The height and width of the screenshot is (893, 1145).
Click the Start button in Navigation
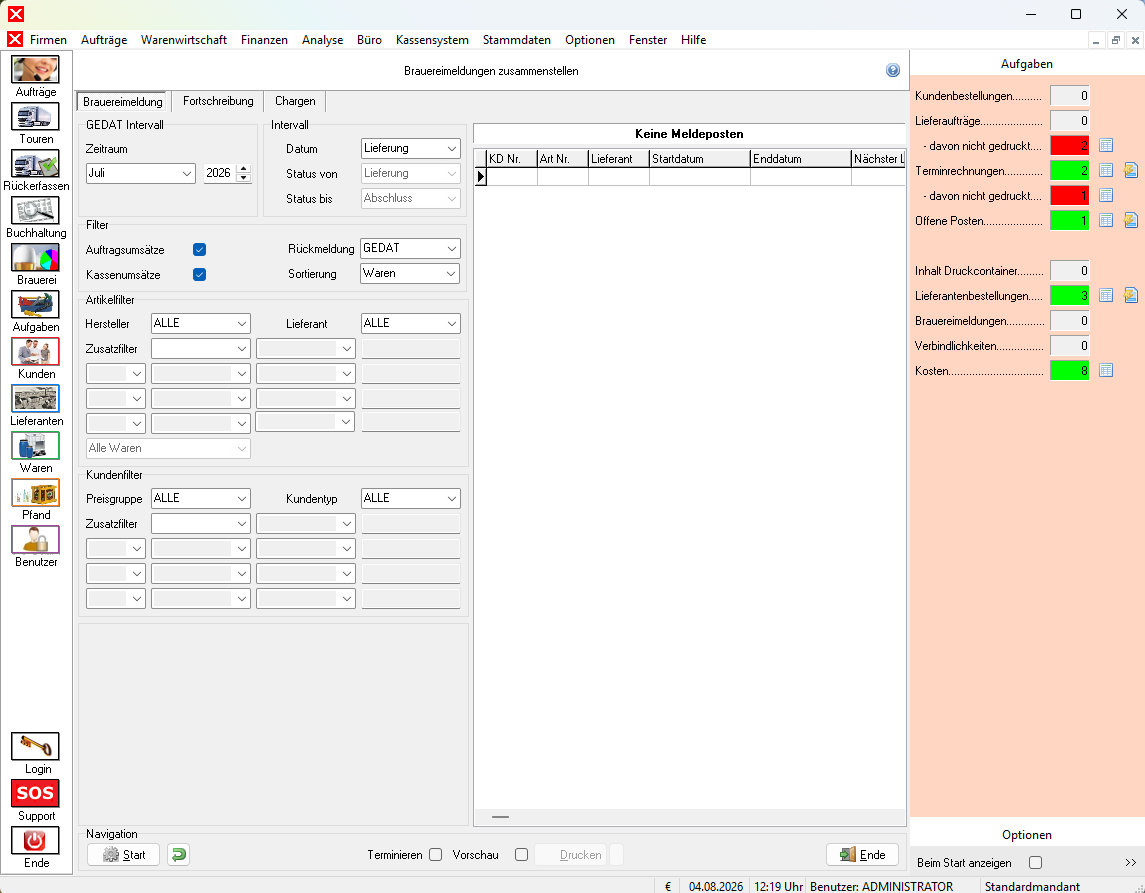click(123, 854)
